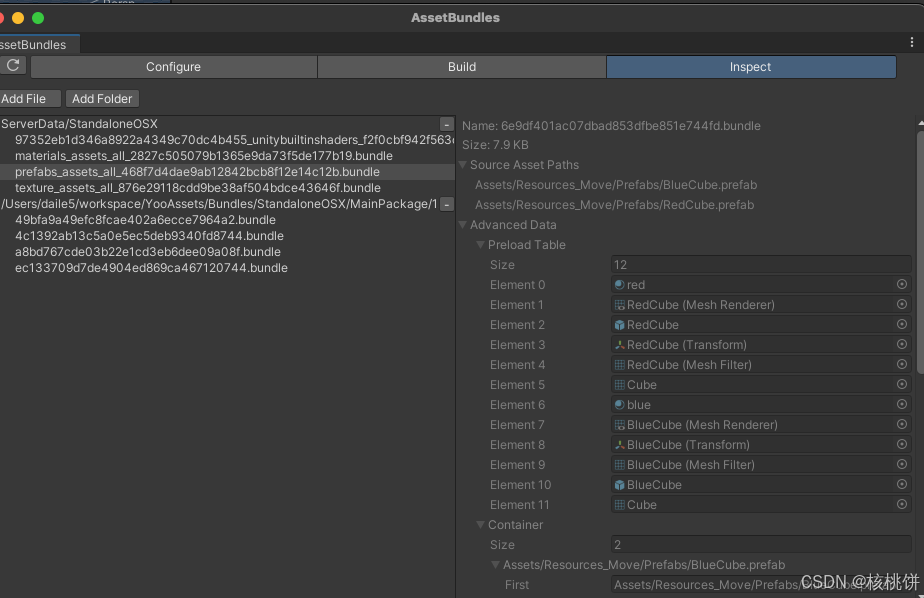This screenshot has width=924, height=598.
Task: Click the RedCube prefab icon in Element 2
Action: (x=621, y=324)
